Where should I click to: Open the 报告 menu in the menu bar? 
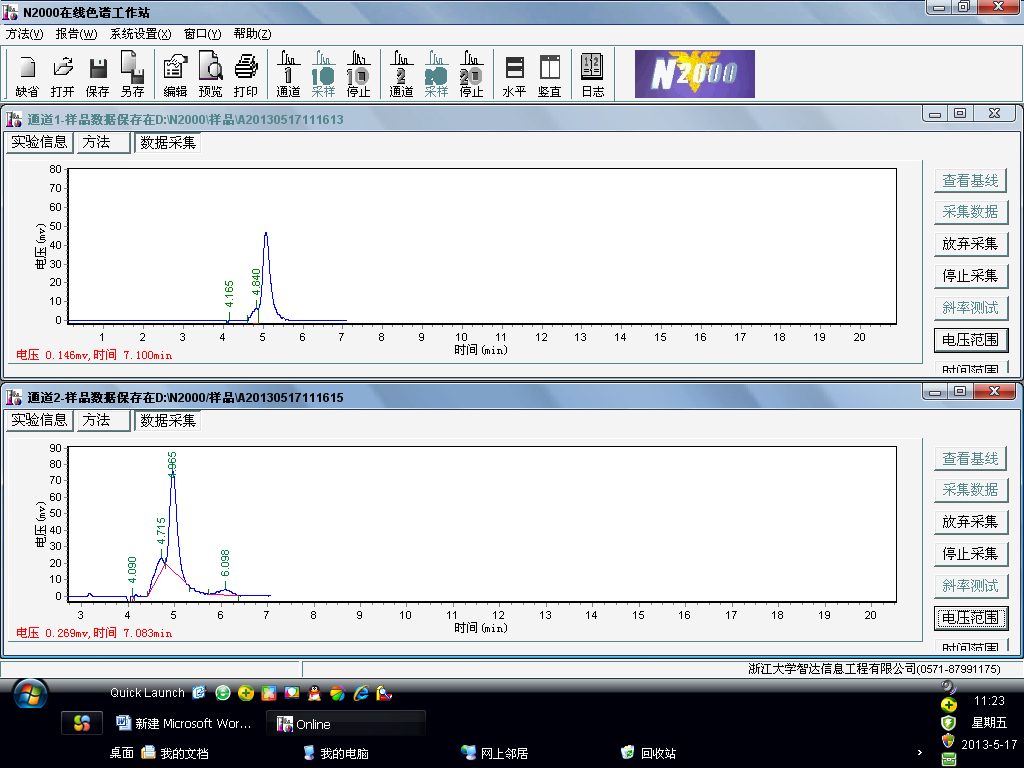click(x=76, y=33)
